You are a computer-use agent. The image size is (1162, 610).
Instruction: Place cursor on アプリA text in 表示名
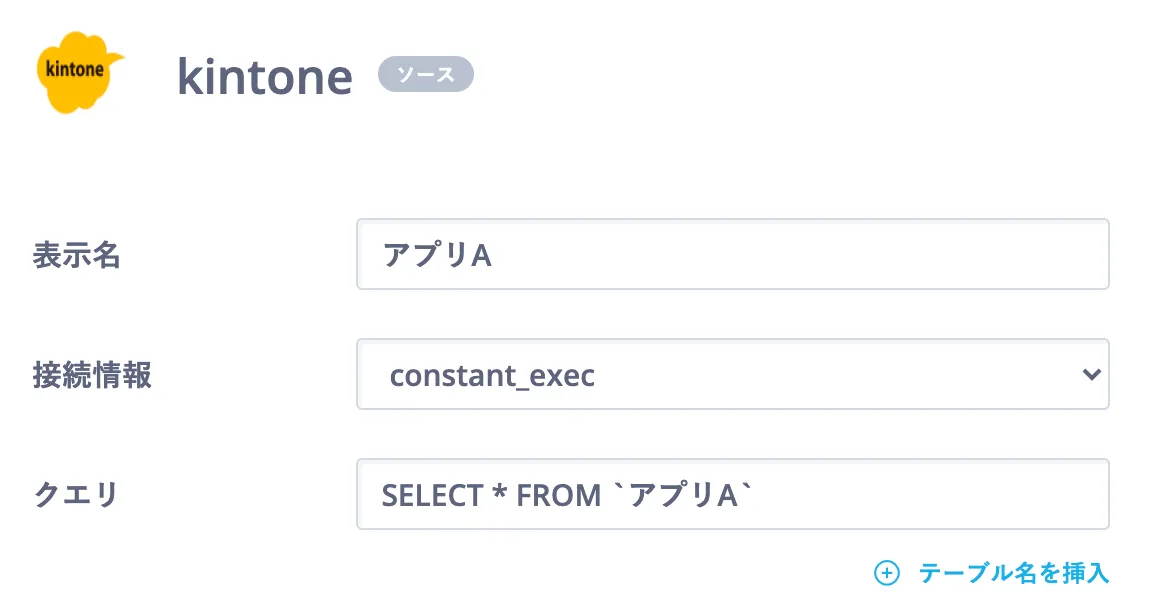[438, 255]
